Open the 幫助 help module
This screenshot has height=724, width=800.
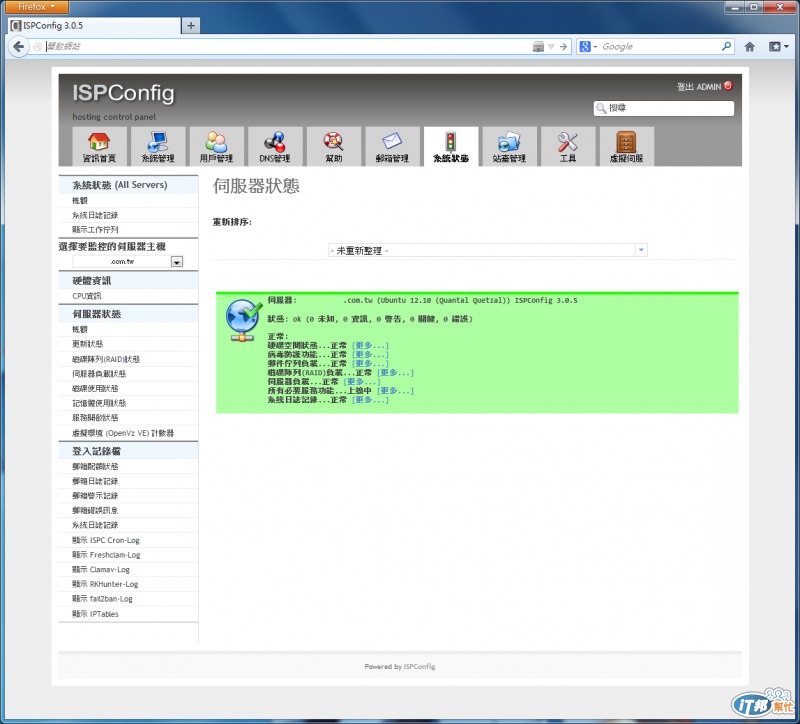click(334, 146)
